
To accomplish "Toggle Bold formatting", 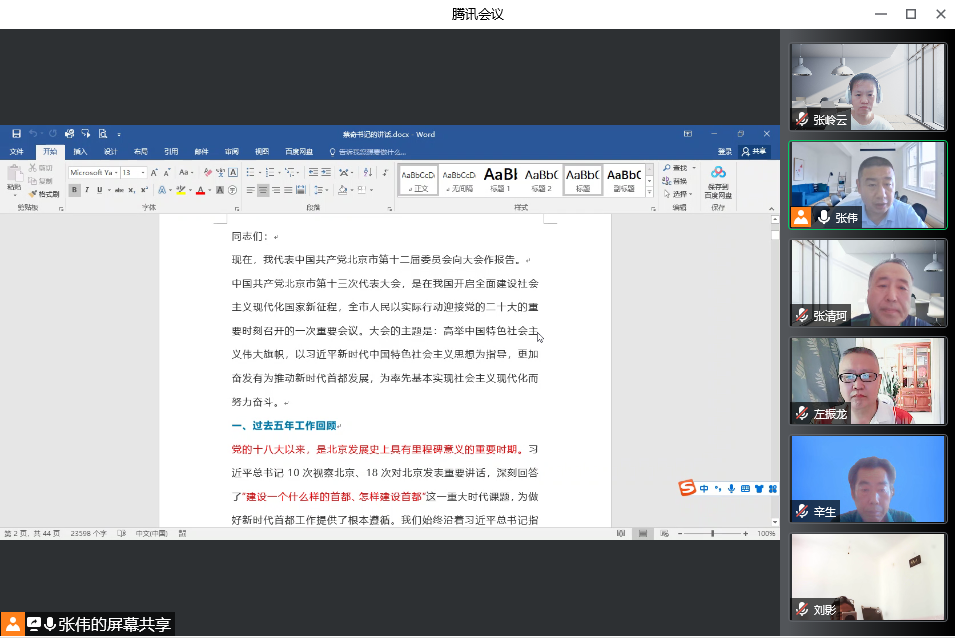I will coord(75,190).
